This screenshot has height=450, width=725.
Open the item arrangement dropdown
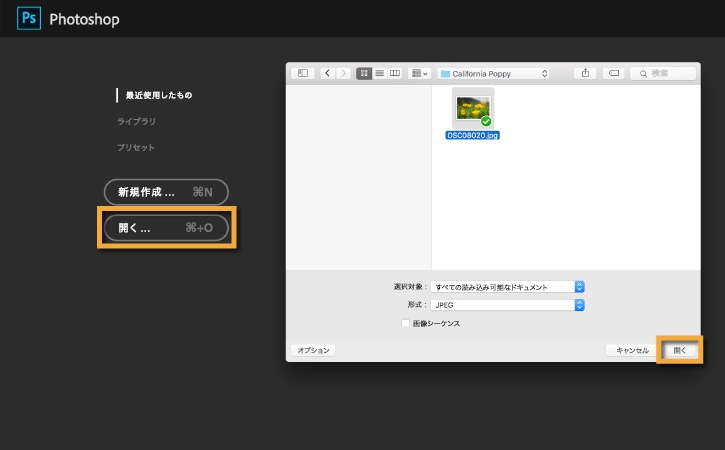(419, 73)
